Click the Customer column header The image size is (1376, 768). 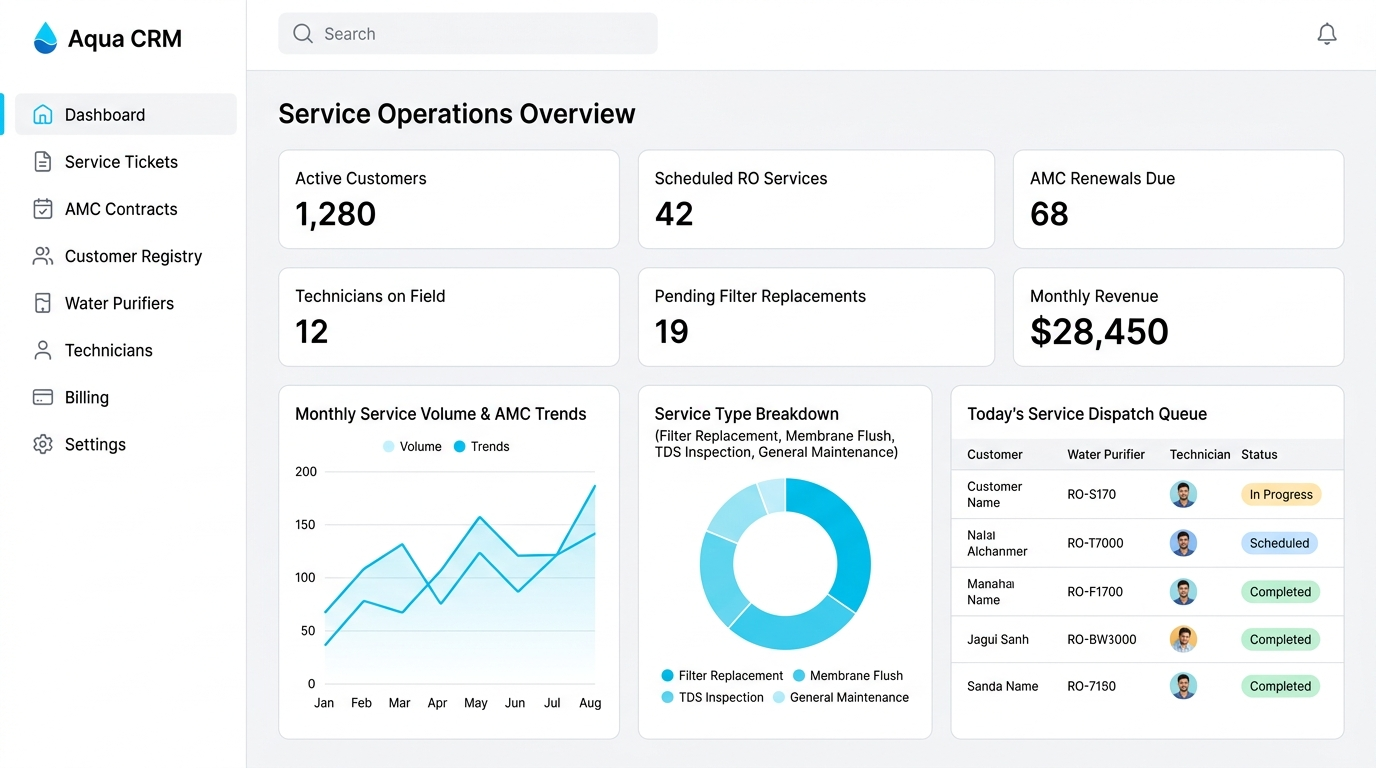coord(995,454)
